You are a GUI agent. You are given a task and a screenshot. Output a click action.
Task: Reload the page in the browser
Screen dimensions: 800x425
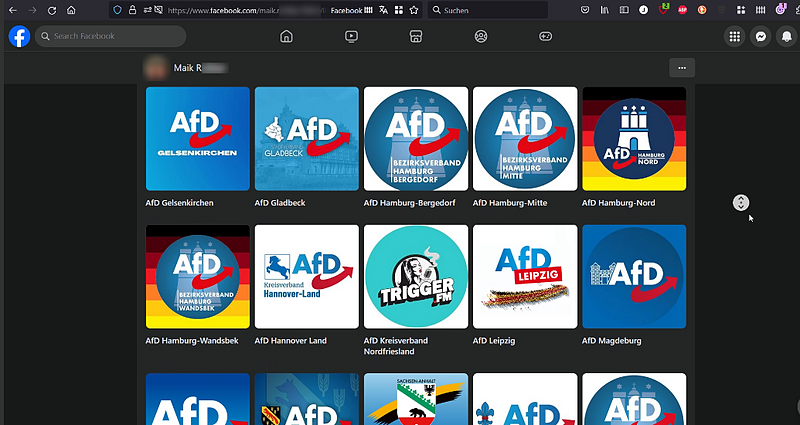52,10
